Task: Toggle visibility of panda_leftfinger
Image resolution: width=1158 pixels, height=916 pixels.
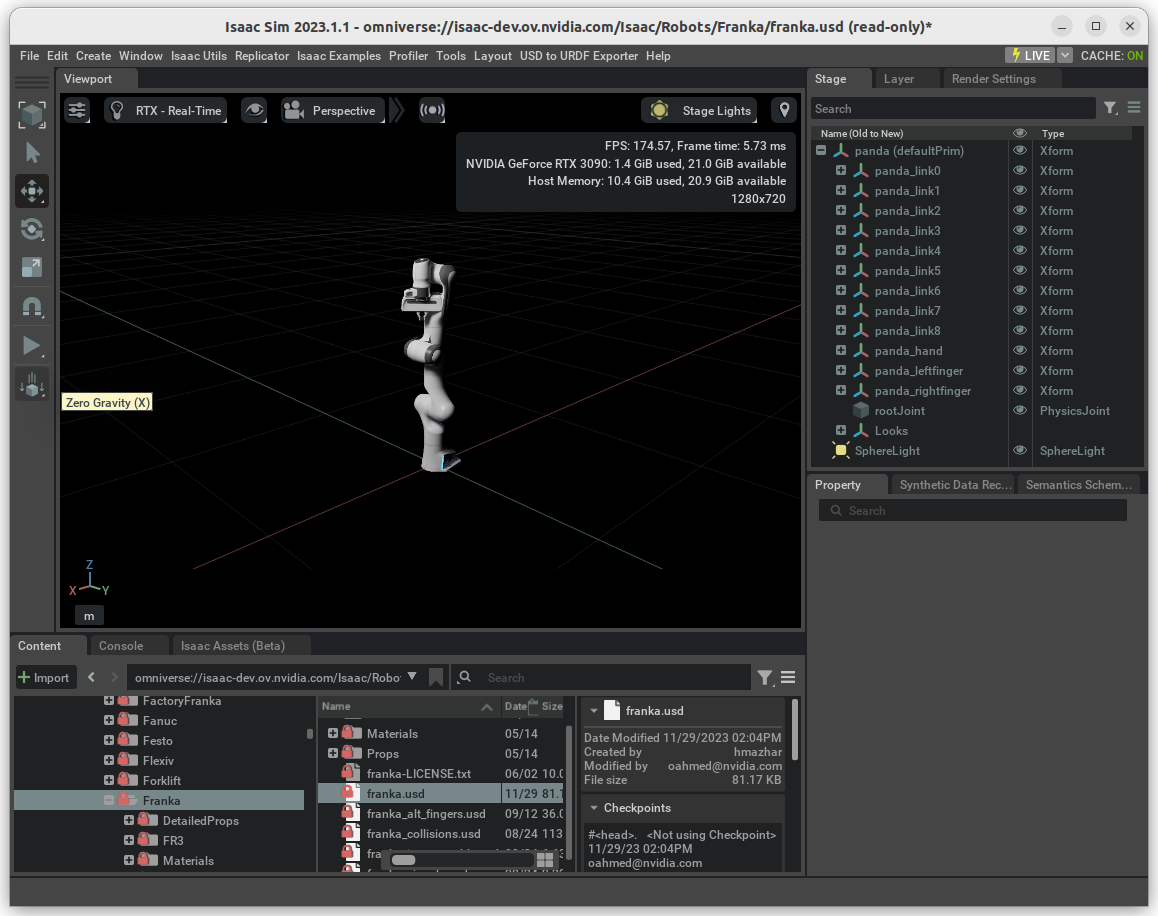Action: pyautogui.click(x=1020, y=370)
